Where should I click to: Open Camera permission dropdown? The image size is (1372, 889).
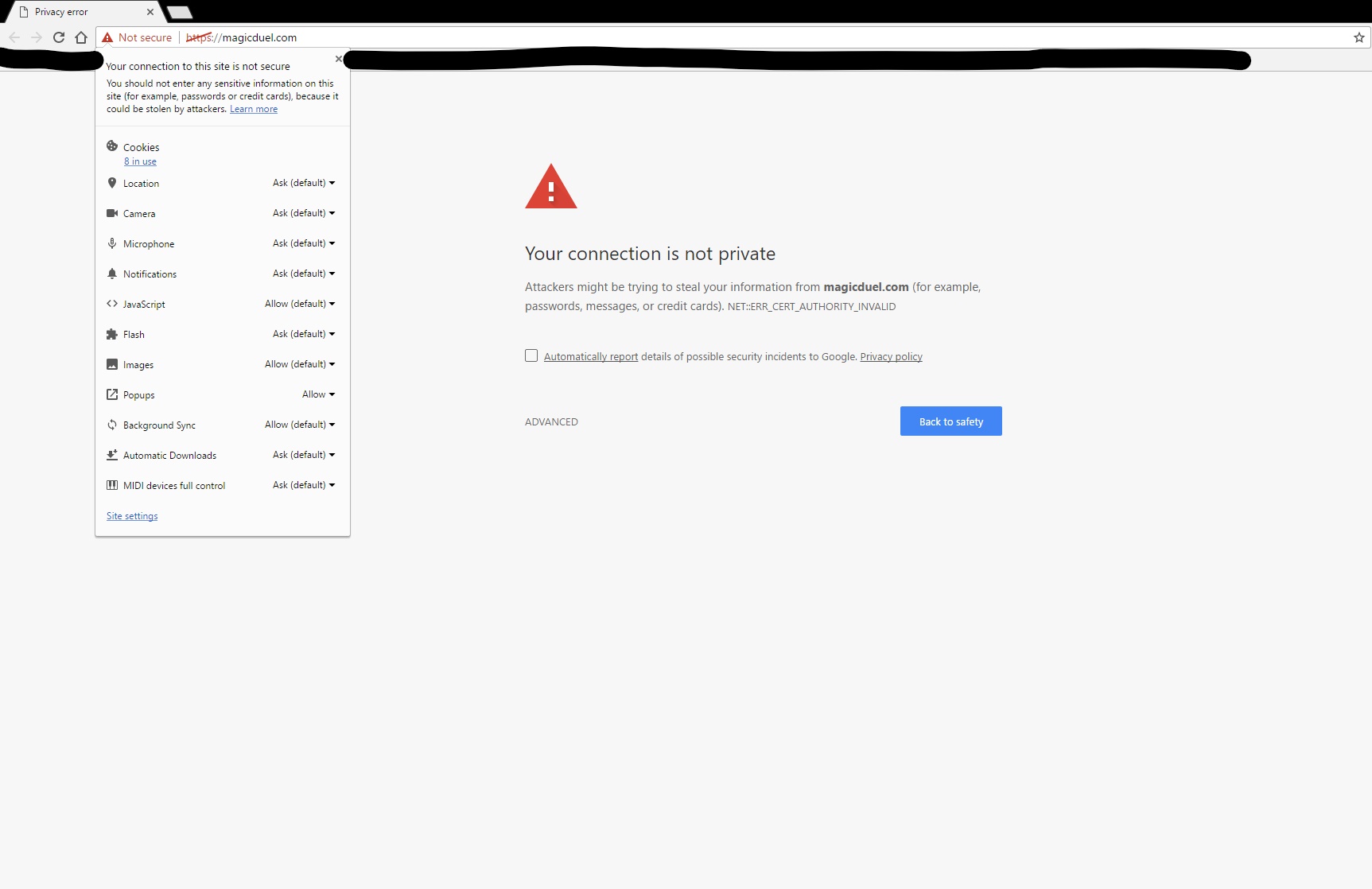pos(304,213)
